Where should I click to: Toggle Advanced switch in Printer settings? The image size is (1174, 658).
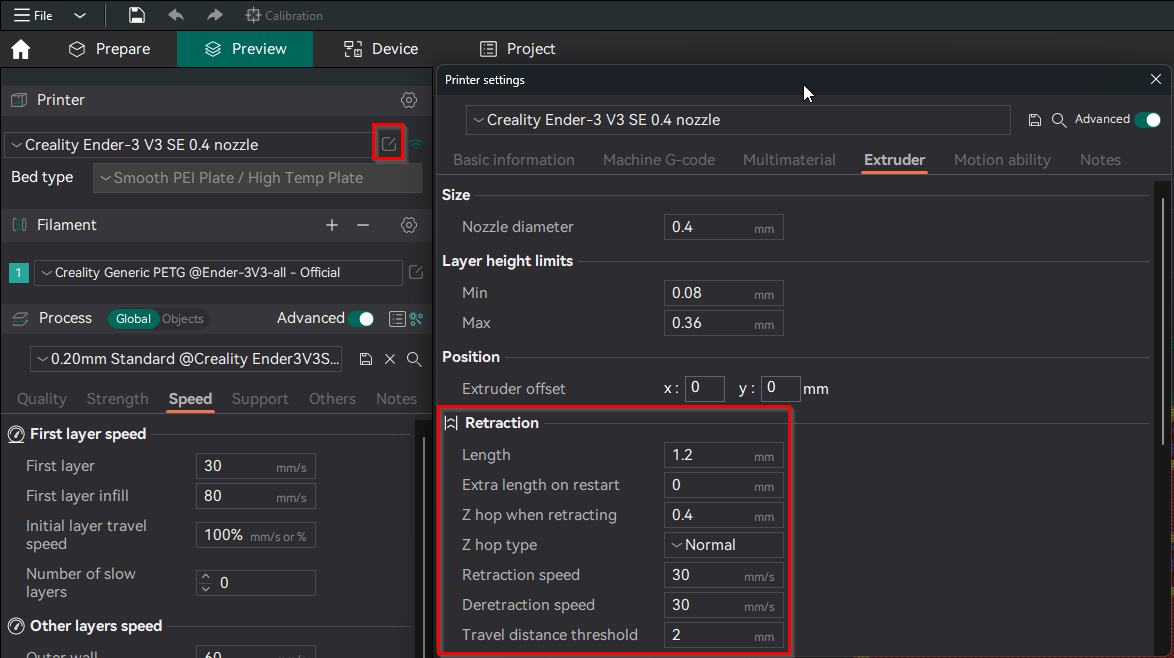tap(1147, 119)
